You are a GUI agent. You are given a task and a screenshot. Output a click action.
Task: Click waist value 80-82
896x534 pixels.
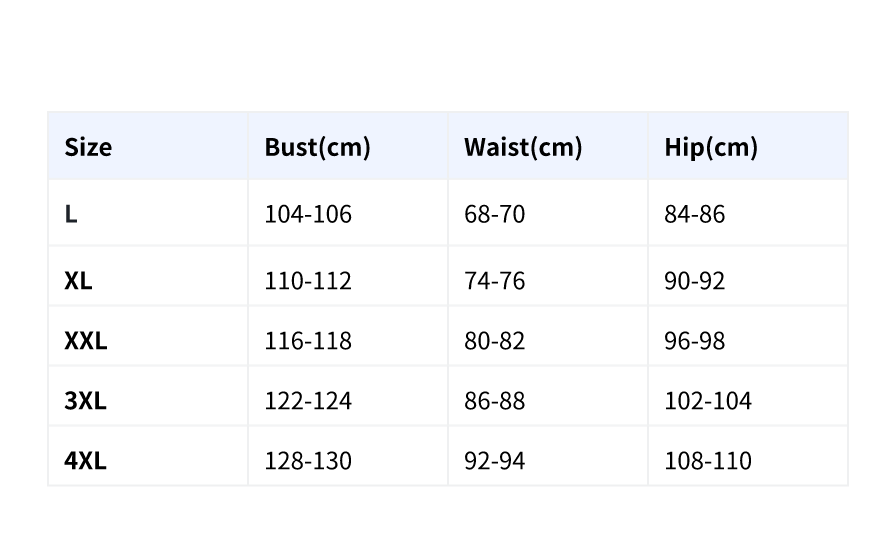pyautogui.click(x=494, y=341)
